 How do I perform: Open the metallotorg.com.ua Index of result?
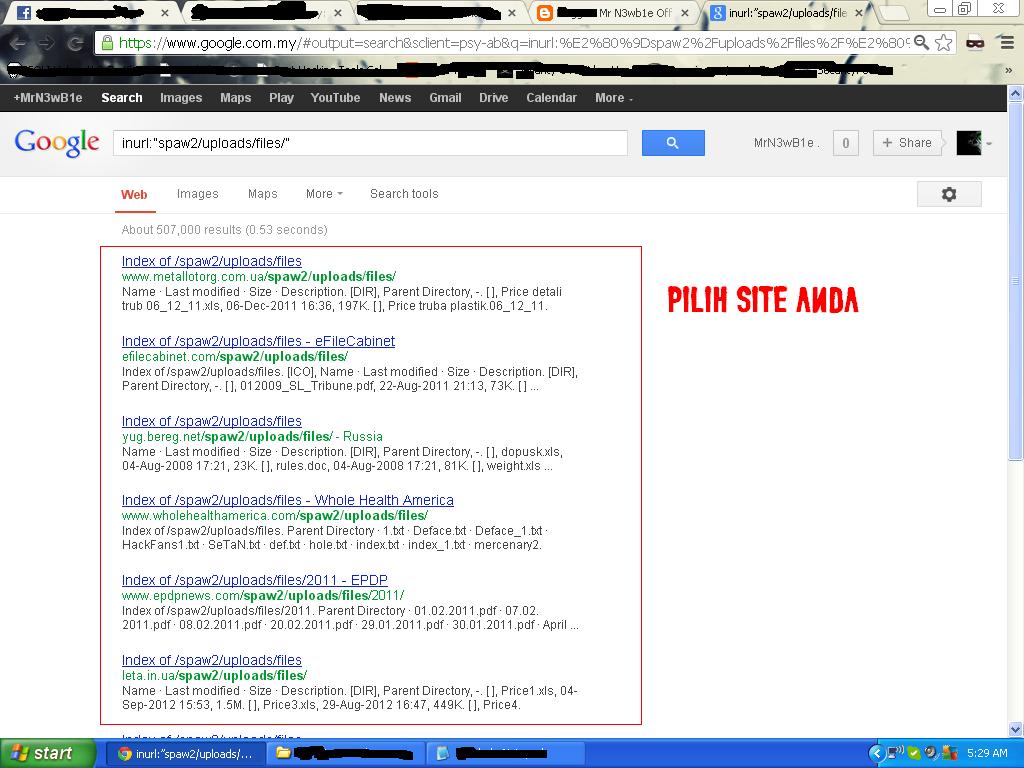[x=212, y=261]
